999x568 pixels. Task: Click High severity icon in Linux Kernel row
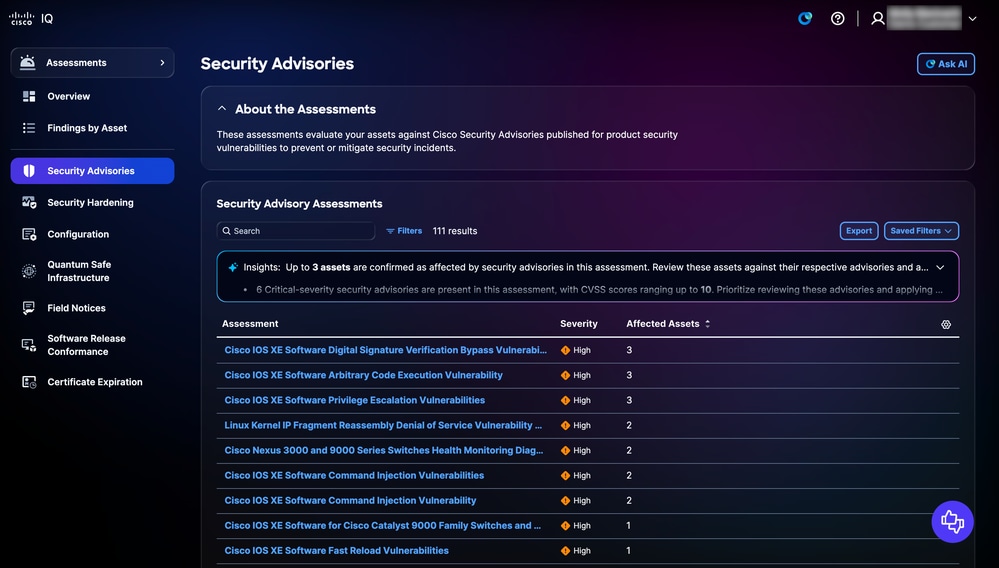565,425
